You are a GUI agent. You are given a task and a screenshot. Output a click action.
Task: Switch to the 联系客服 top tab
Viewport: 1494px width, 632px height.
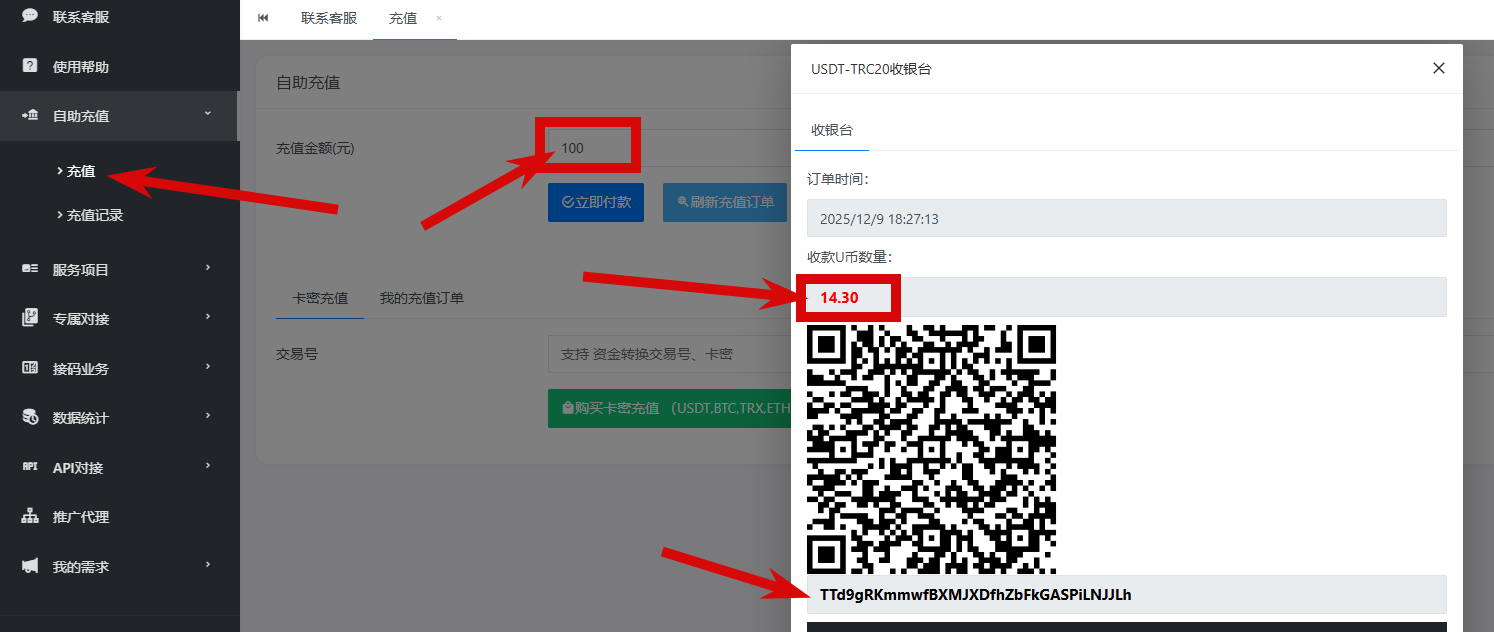(x=329, y=18)
